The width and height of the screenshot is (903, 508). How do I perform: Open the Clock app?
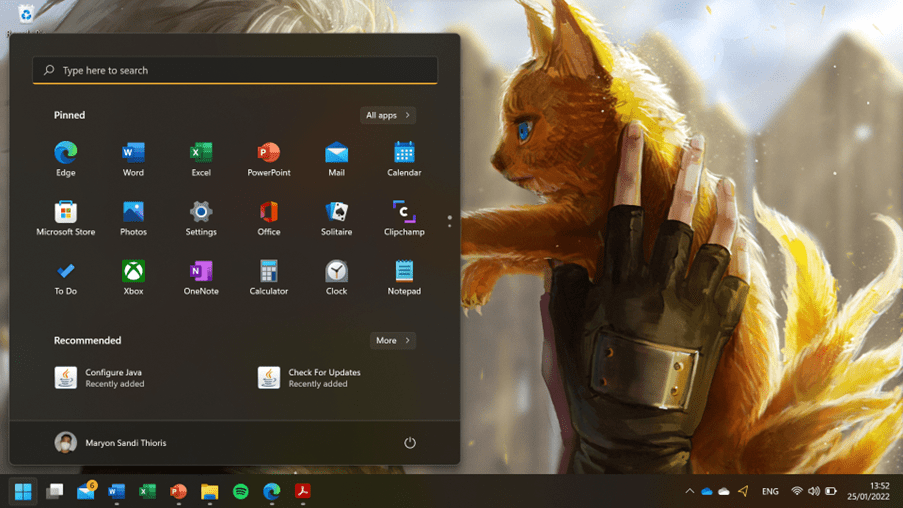[336, 277]
